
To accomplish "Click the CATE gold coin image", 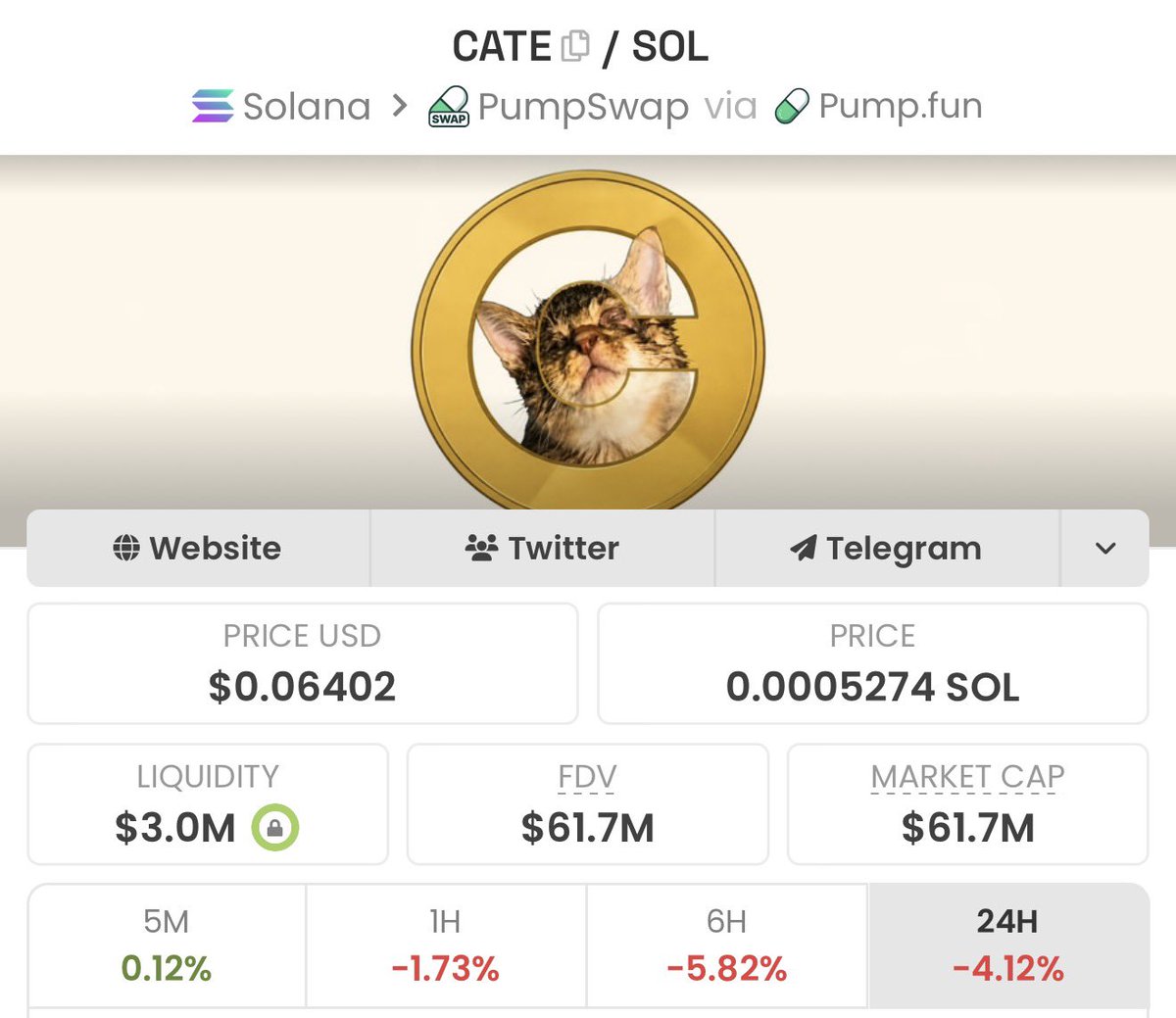I will [x=588, y=340].
